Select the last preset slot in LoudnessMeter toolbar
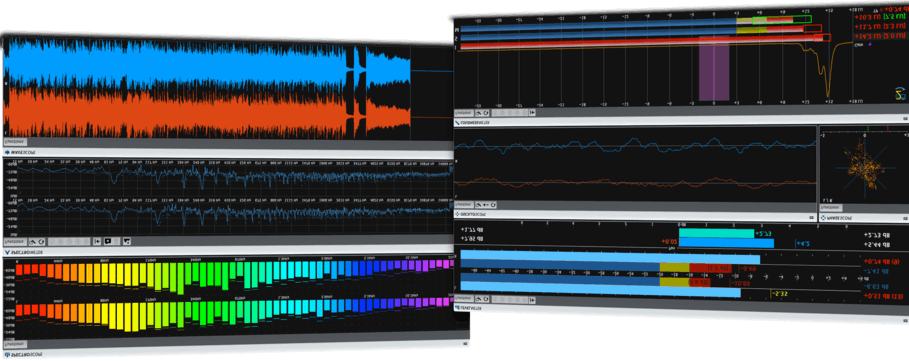 [525, 112]
